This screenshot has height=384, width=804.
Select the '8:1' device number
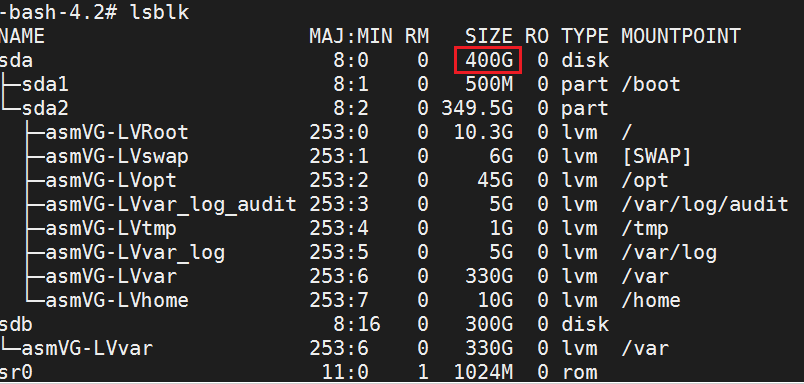point(351,84)
